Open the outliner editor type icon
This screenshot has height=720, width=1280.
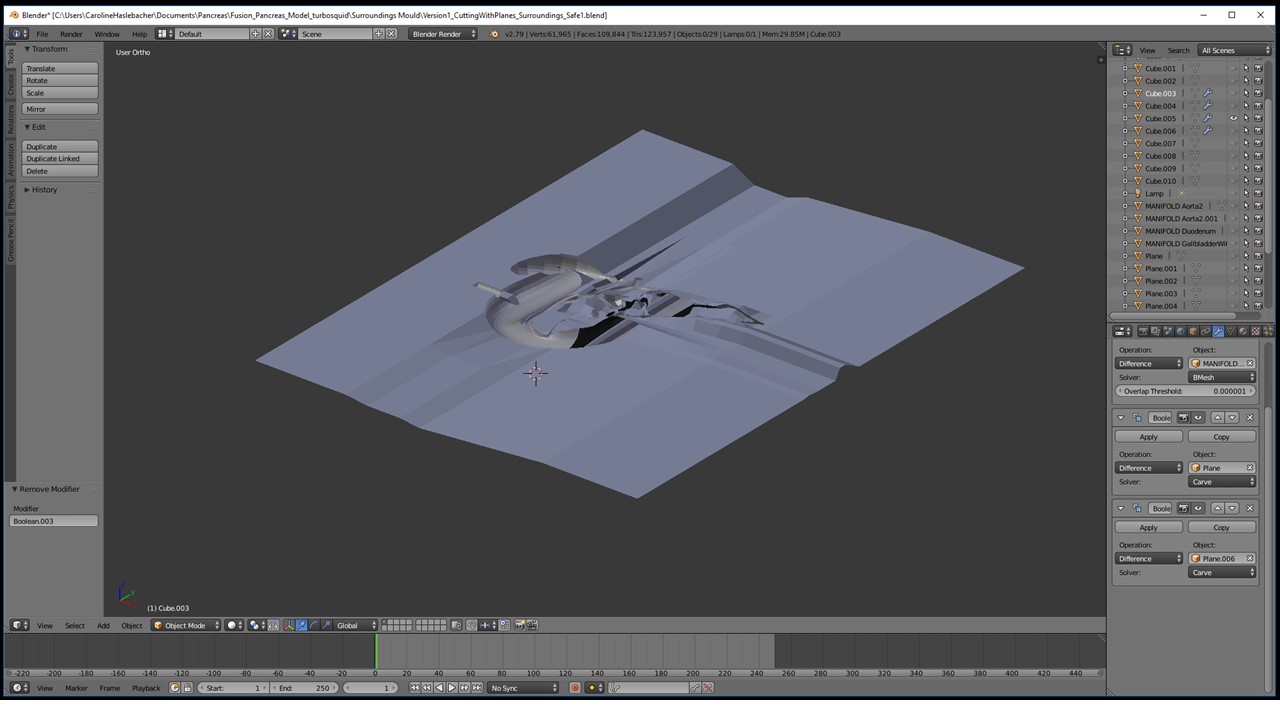click(x=1123, y=50)
